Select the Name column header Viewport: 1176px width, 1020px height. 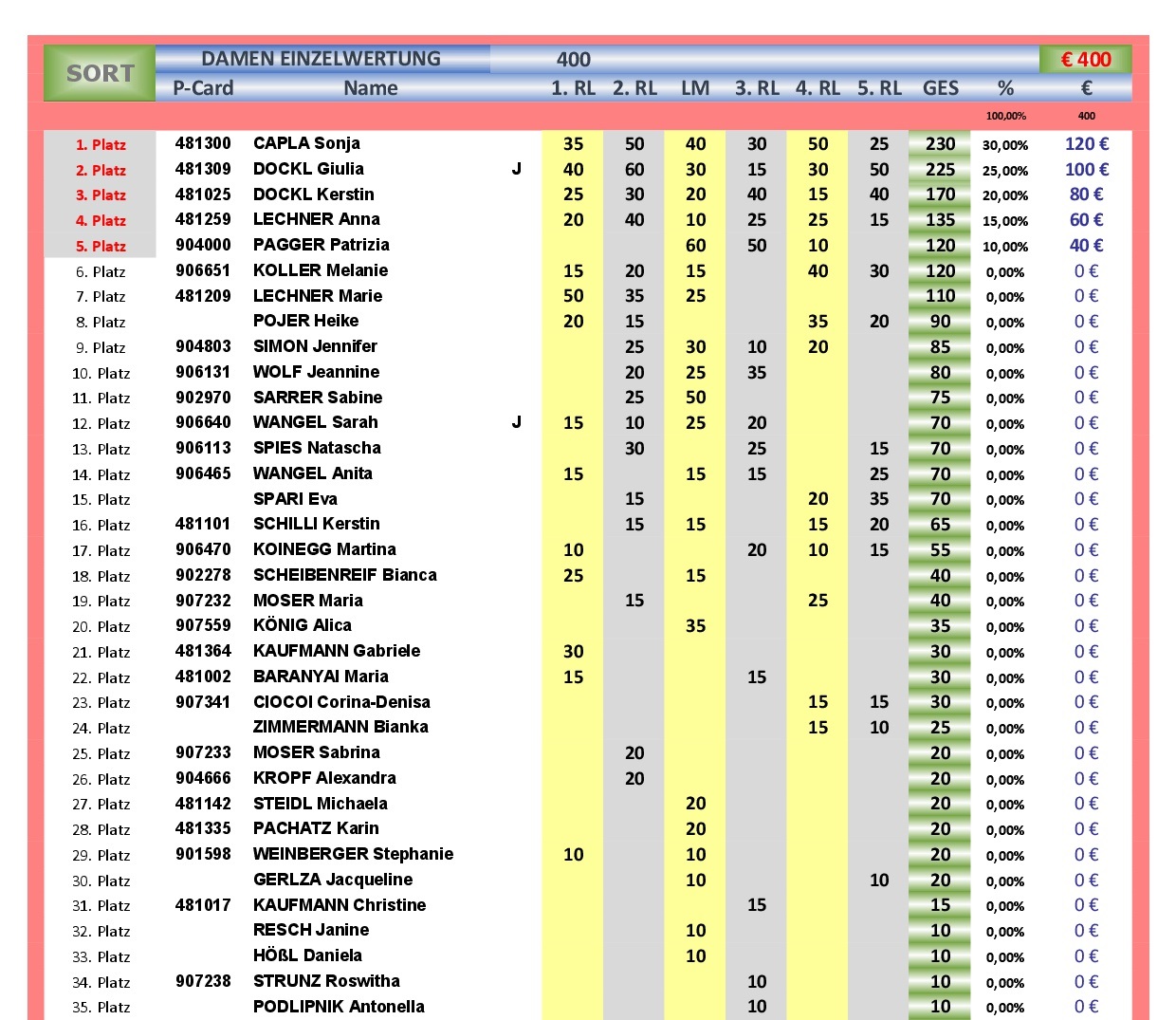(371, 88)
